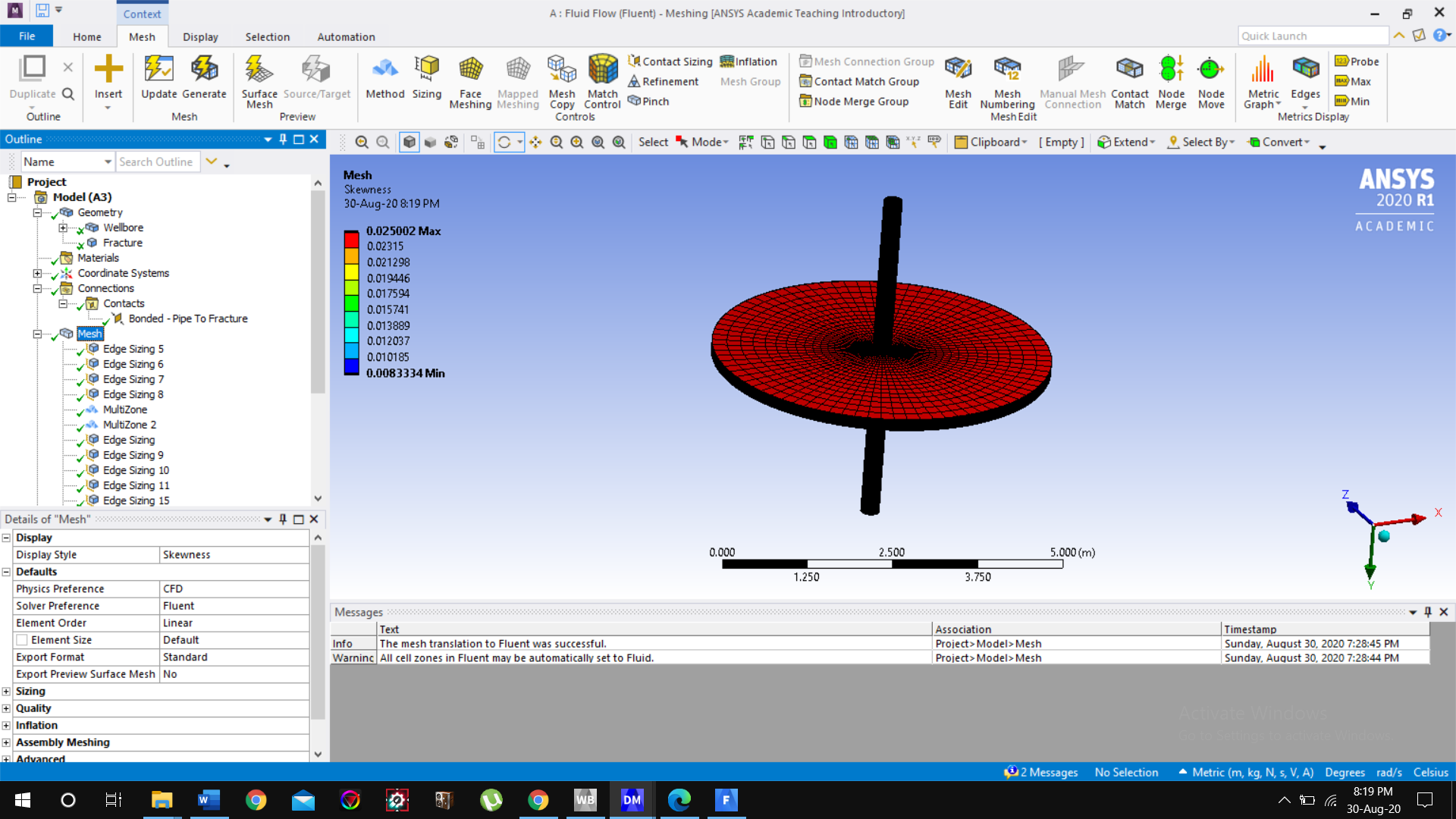The width and height of the screenshot is (1456, 819).
Task: Tick the Element Size checkbox
Action: pos(22,640)
